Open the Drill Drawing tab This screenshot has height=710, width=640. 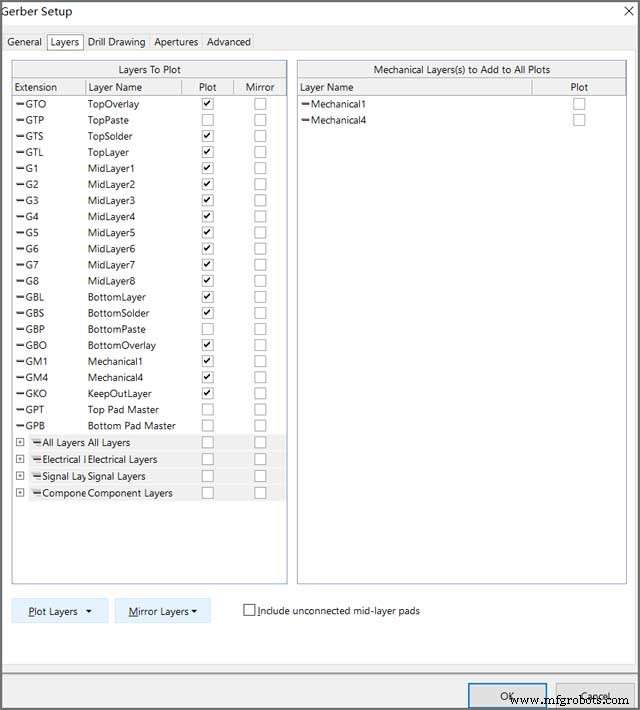[116, 42]
